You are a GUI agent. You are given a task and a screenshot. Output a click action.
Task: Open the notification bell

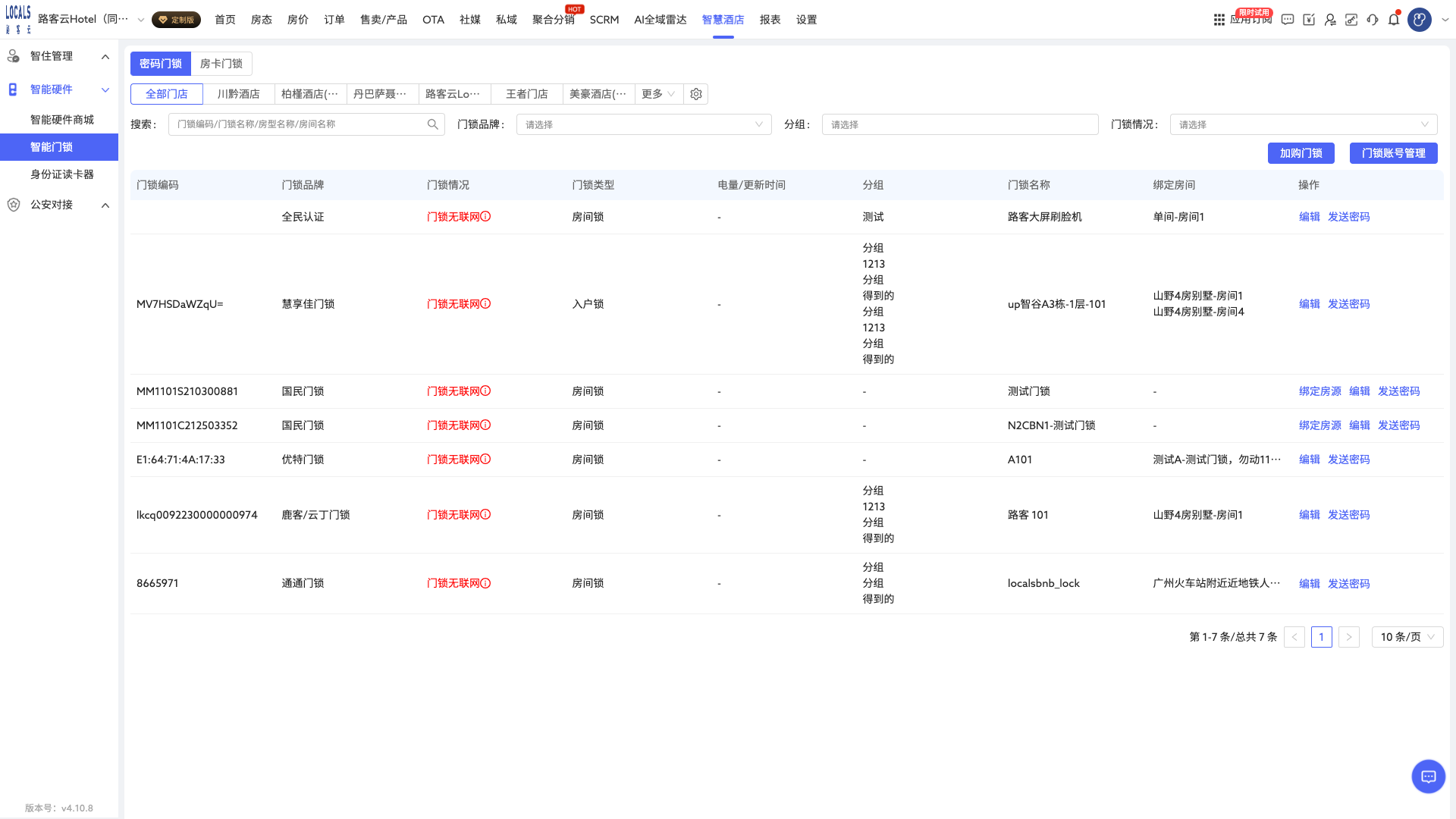tap(1394, 20)
